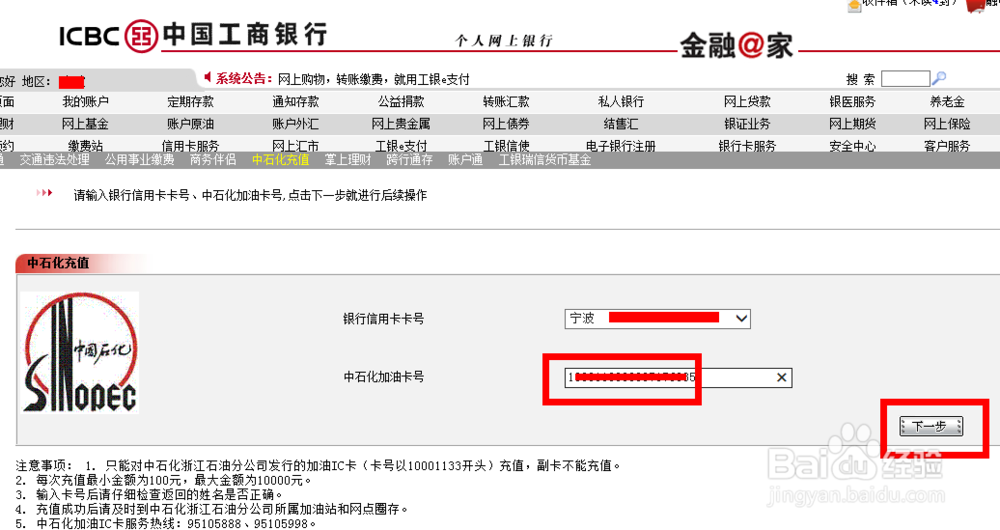The height and width of the screenshot is (530, 1000).
Task: Open 银医服务 menu
Action: click(x=853, y=101)
